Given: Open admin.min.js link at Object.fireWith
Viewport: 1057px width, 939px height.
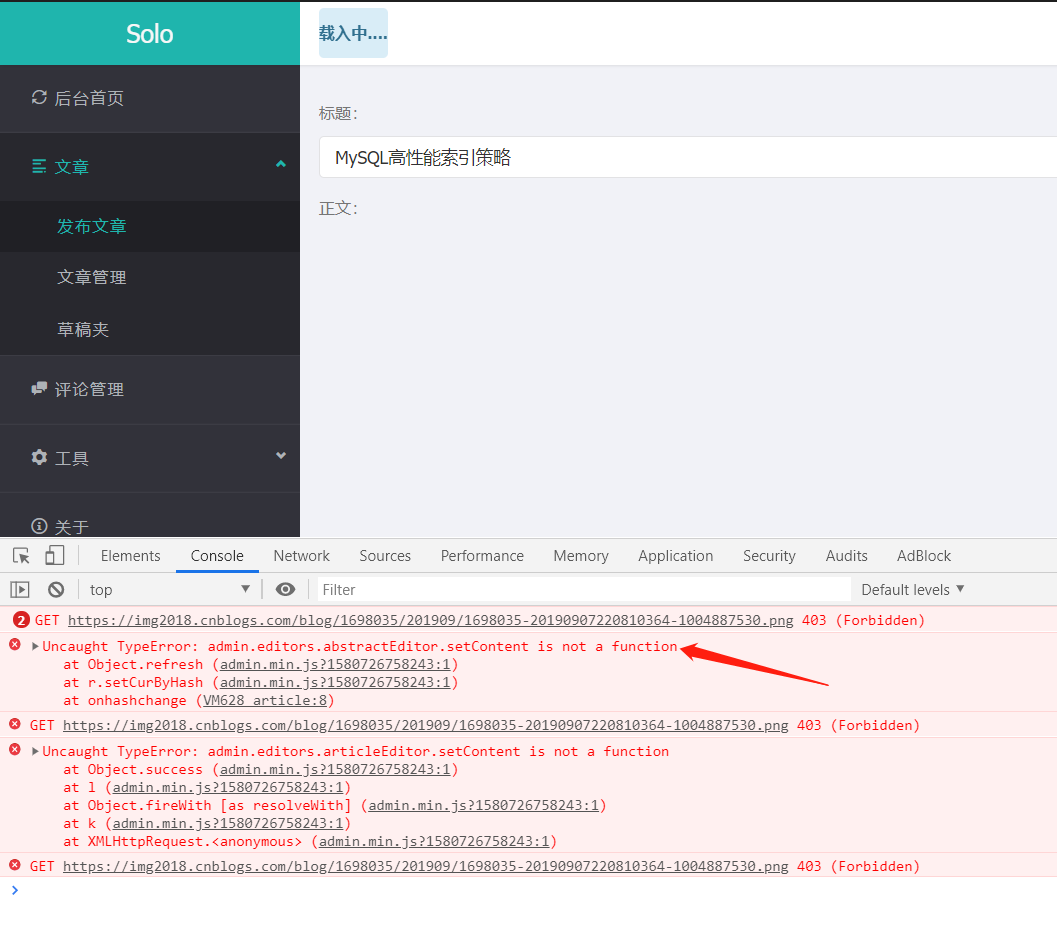Looking at the screenshot, I should (x=483, y=806).
